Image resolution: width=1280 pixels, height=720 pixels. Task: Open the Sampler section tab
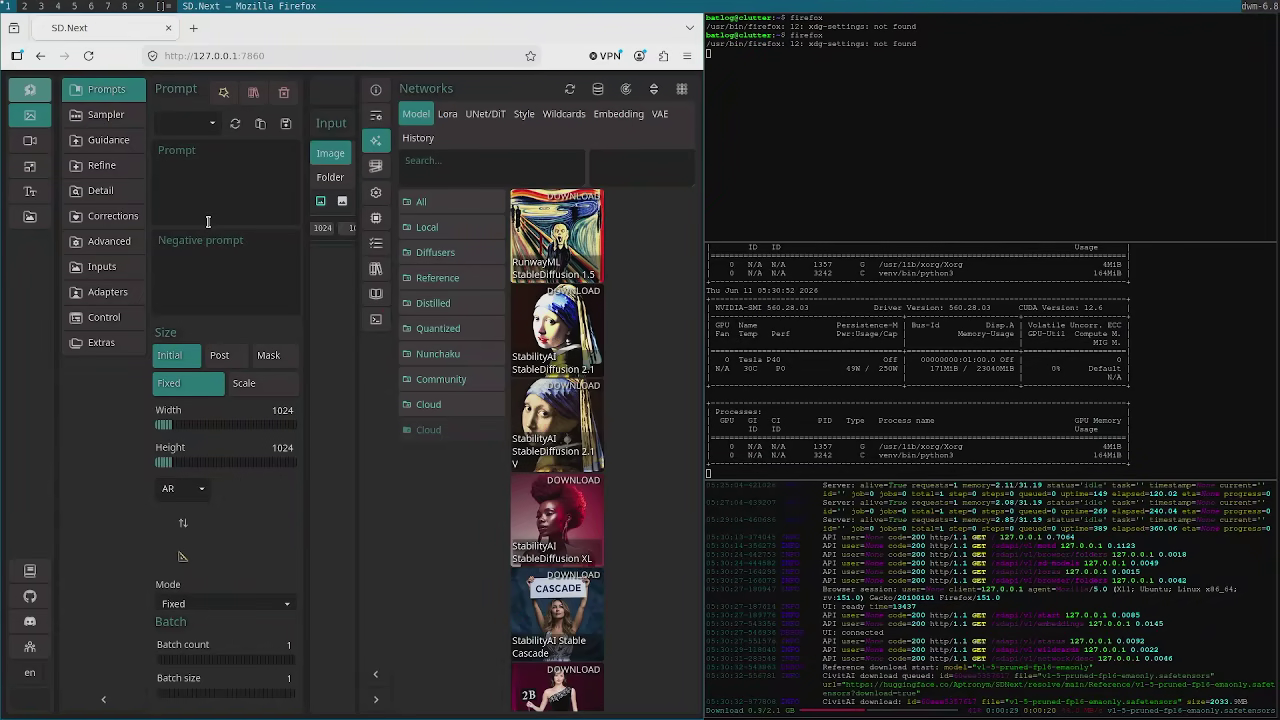106,115
